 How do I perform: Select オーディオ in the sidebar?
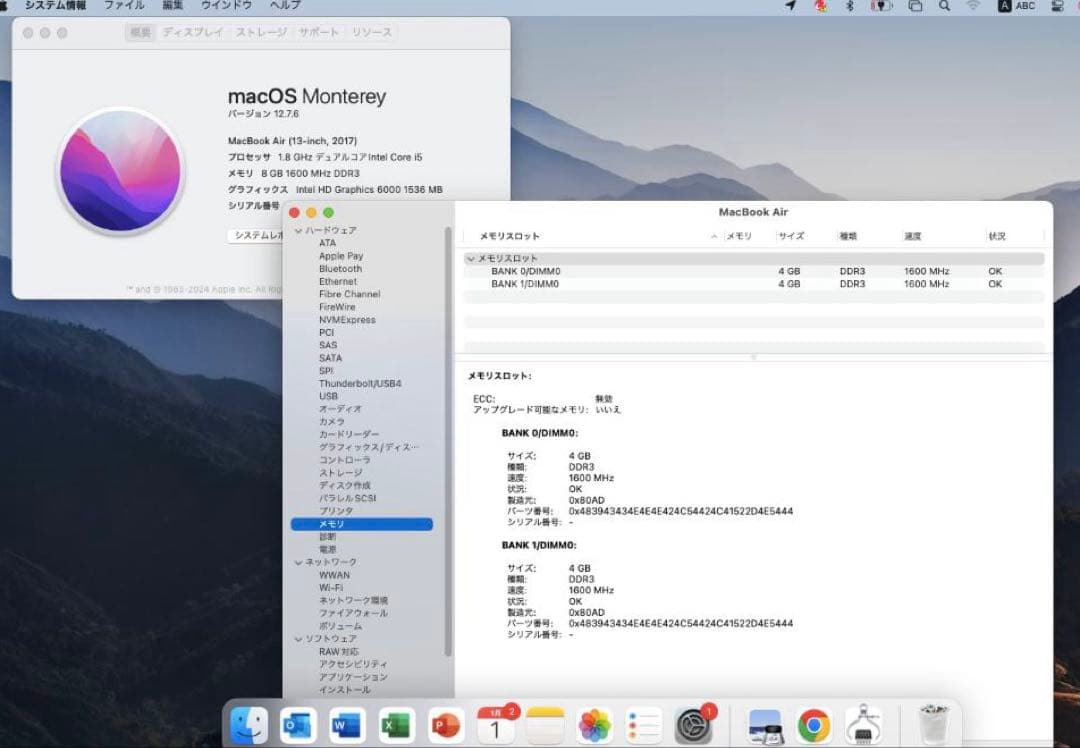tap(340, 409)
